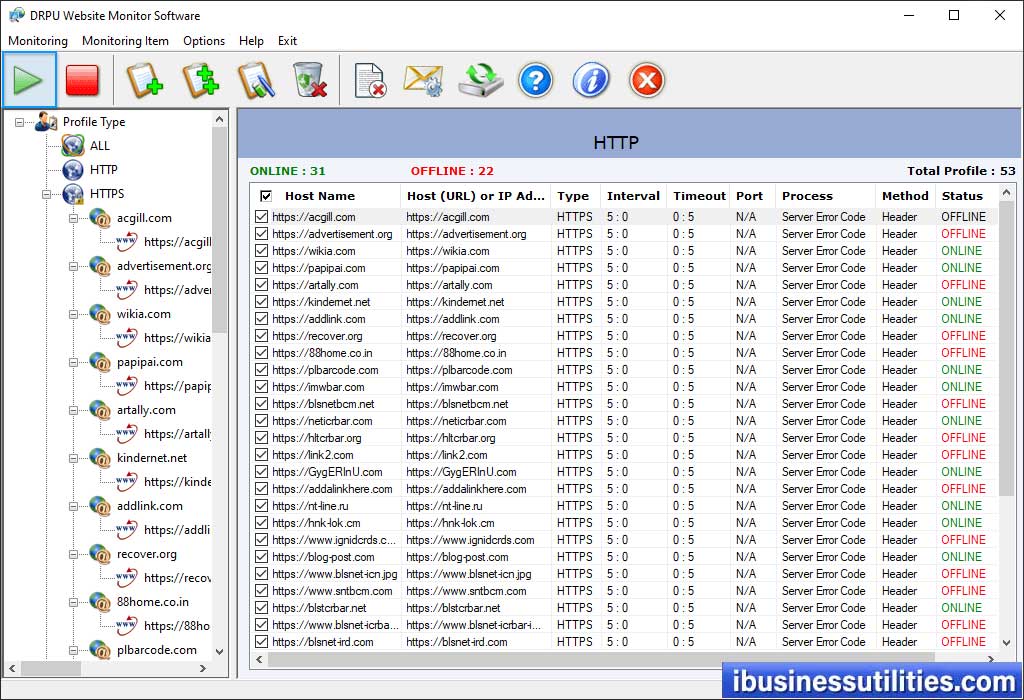The height and width of the screenshot is (700, 1024).
Task: Select the ALL profile type globe icon
Action: pyautogui.click(x=73, y=146)
